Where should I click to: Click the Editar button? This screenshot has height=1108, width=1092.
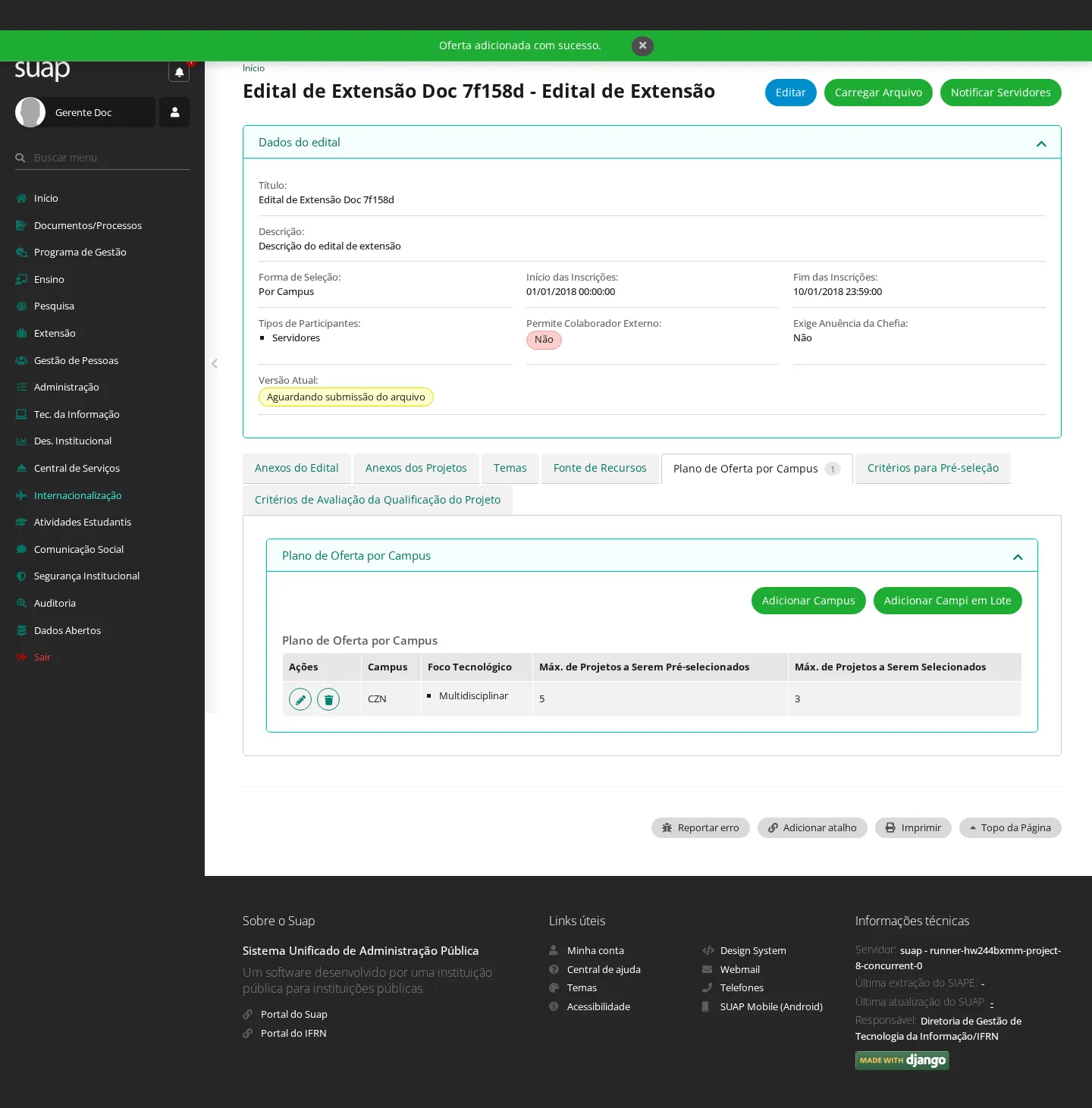coord(790,93)
